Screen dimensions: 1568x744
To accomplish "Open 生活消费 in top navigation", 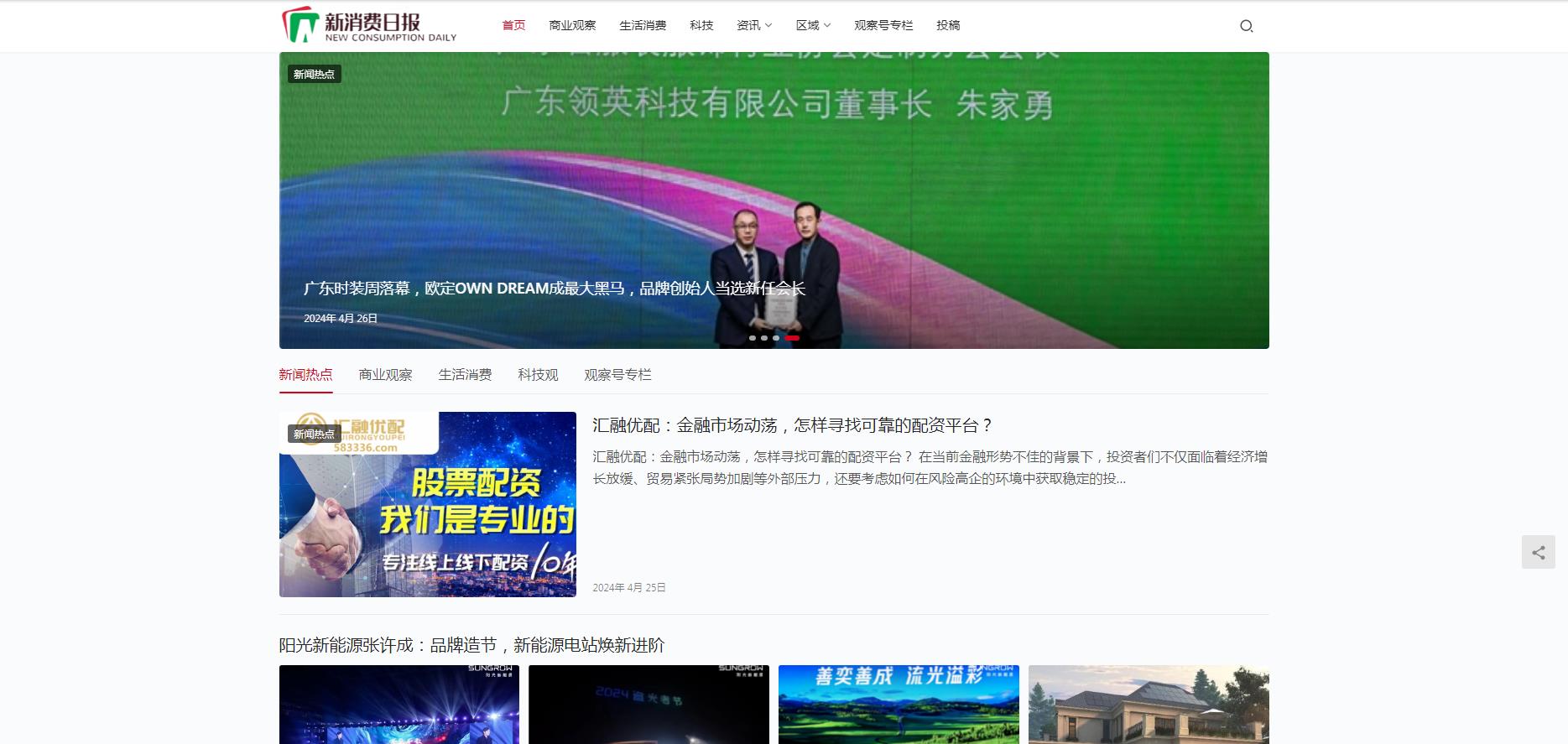I will 643,25.
